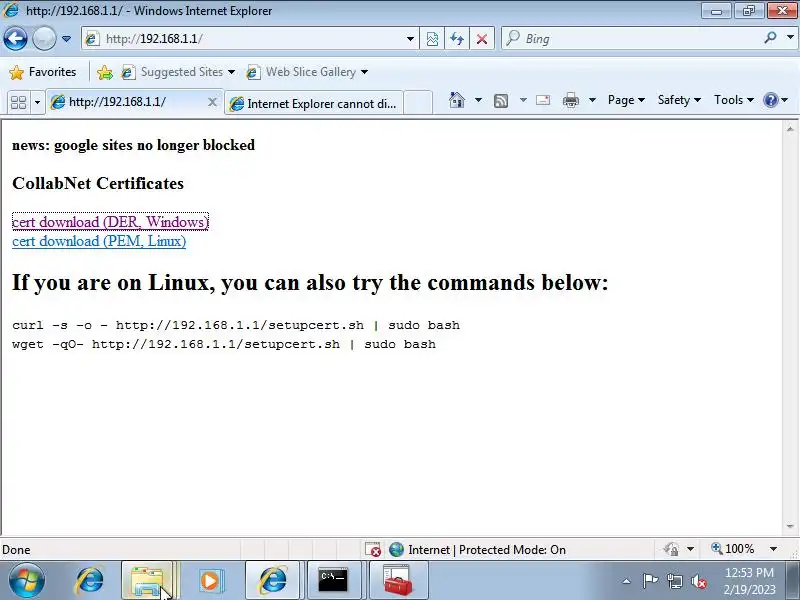Click the red toolbox taskbar icon
Screen dimensions: 800x600
tap(398, 581)
